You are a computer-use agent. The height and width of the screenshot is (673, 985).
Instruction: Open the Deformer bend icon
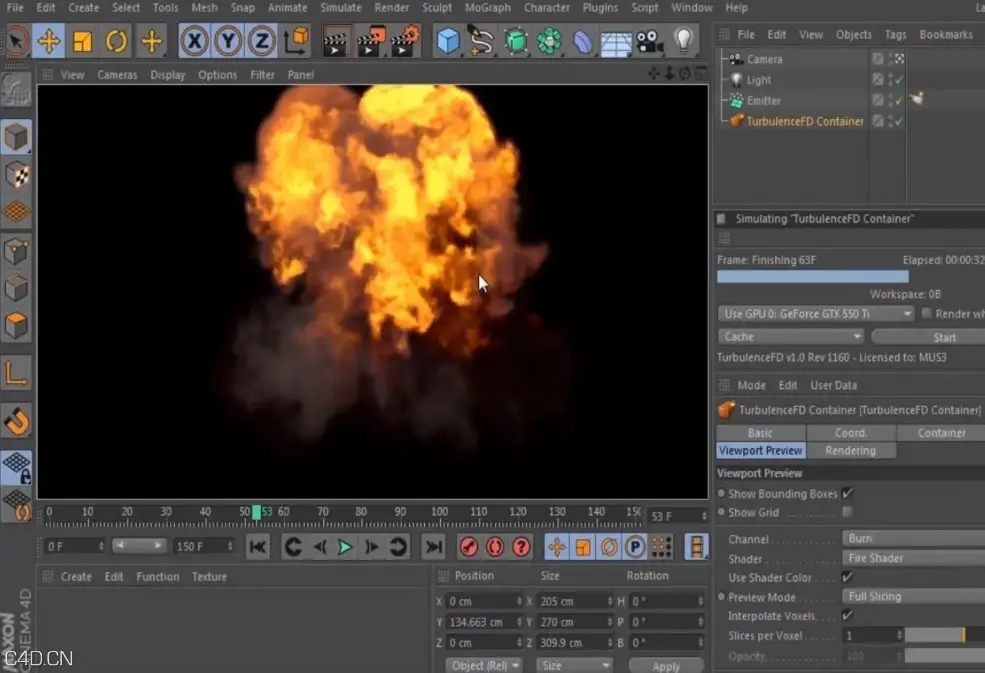click(582, 41)
